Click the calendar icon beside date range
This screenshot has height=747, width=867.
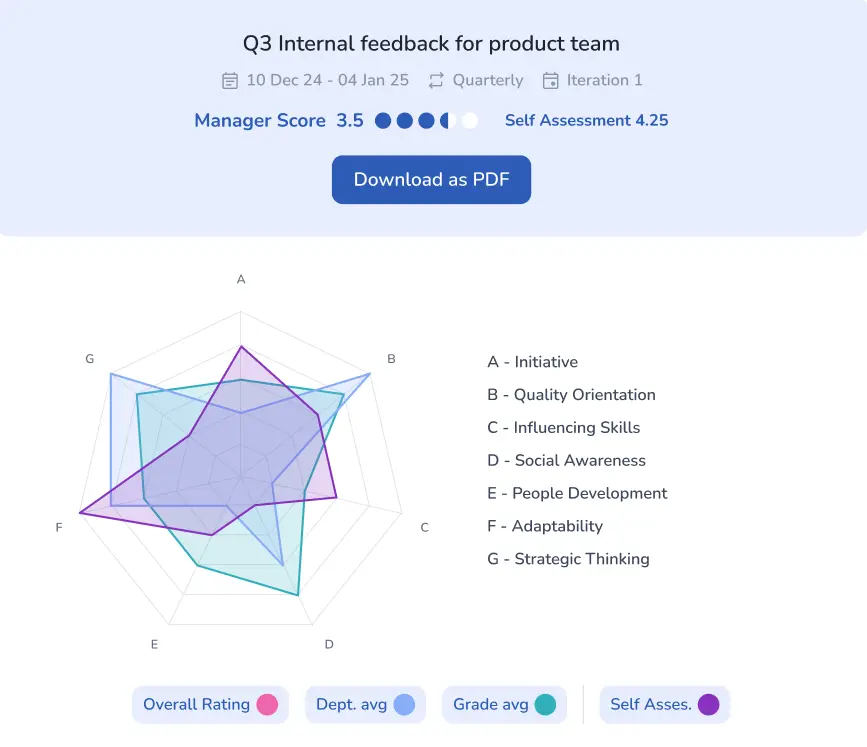pos(230,81)
